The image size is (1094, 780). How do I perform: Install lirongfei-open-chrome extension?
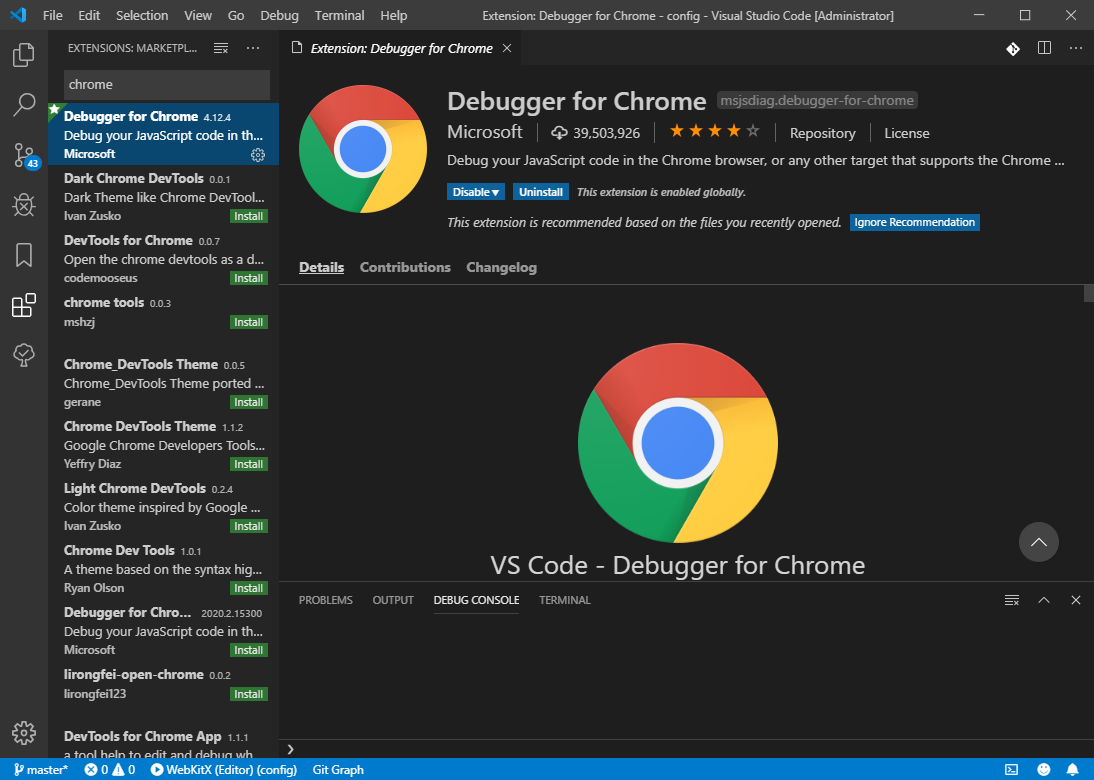click(x=249, y=694)
